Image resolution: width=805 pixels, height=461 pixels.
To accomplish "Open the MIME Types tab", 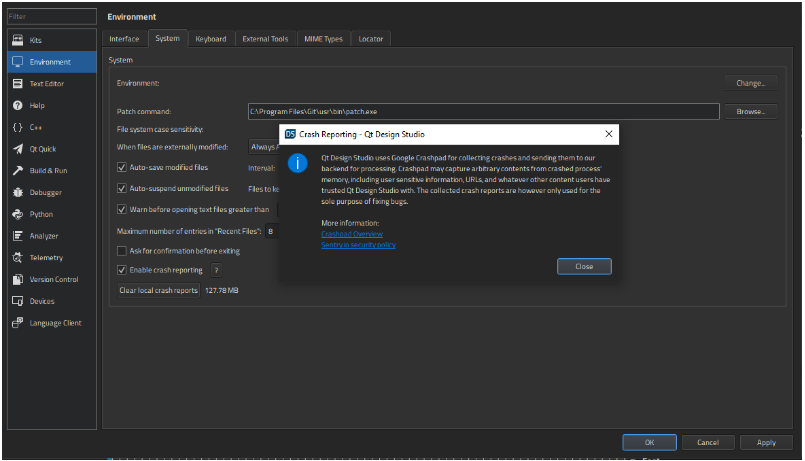I will coord(323,39).
